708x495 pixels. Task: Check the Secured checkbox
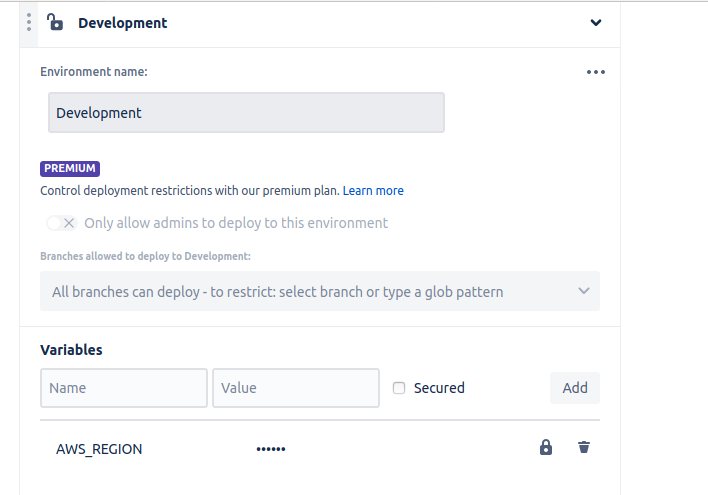pos(399,388)
